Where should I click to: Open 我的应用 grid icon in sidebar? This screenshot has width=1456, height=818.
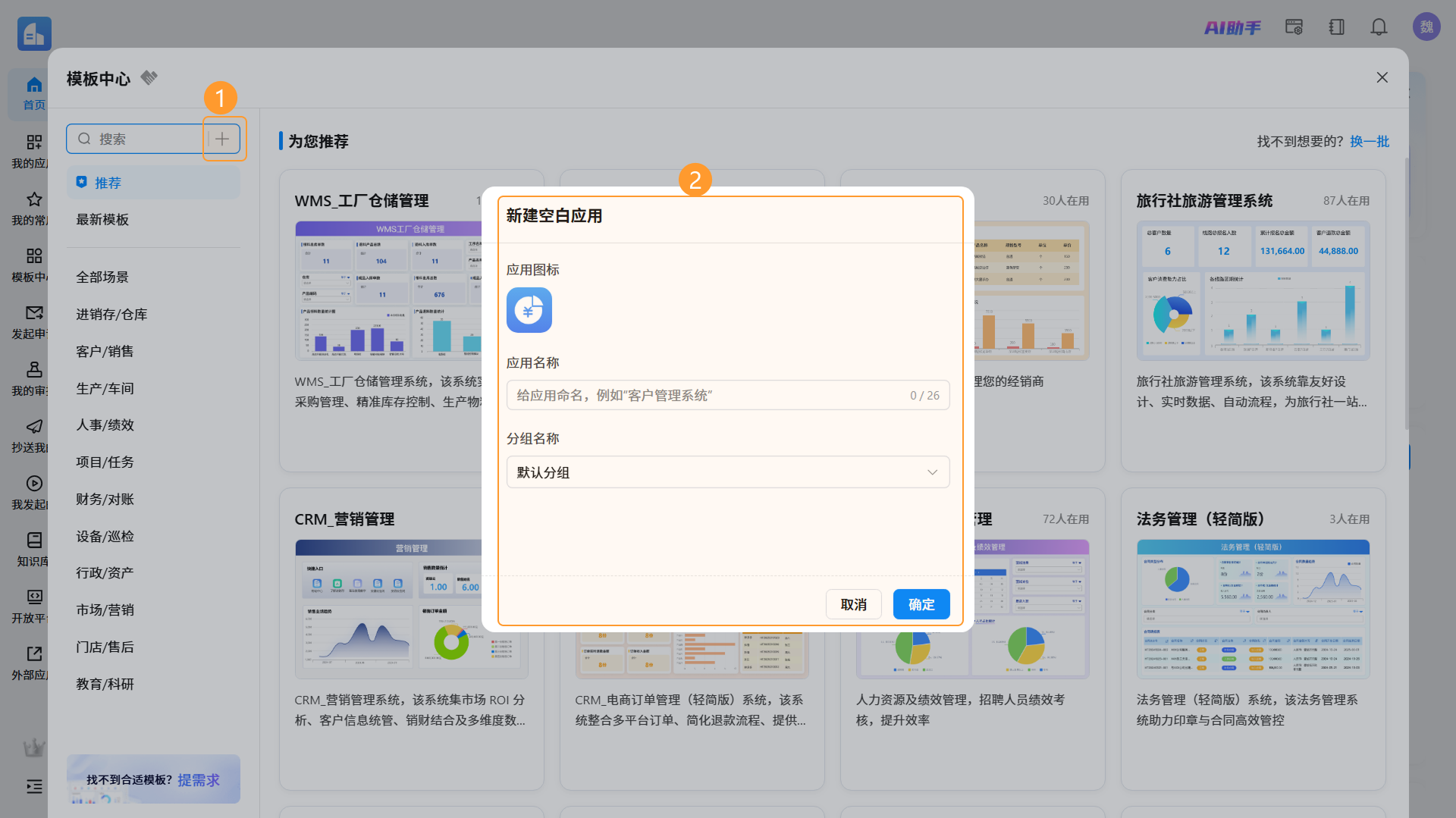pos(34,143)
